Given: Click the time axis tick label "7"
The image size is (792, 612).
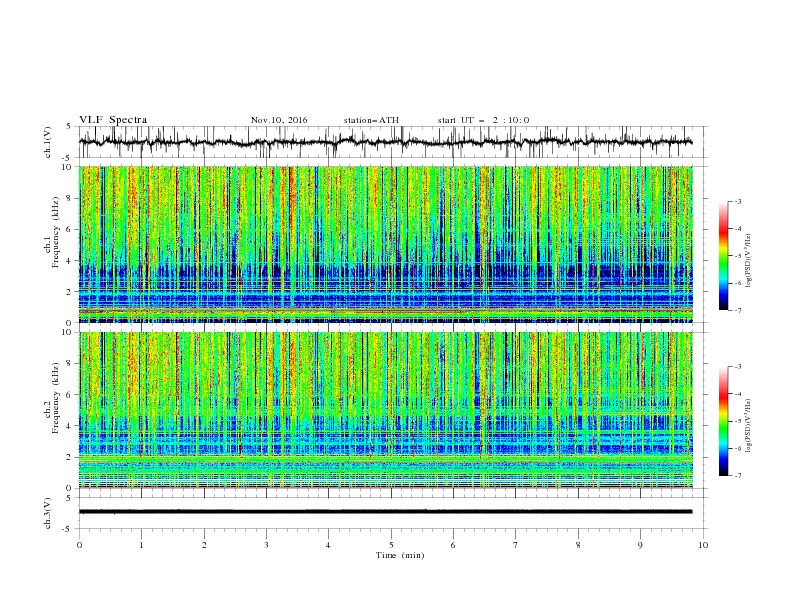Looking at the screenshot, I should coord(516,545).
